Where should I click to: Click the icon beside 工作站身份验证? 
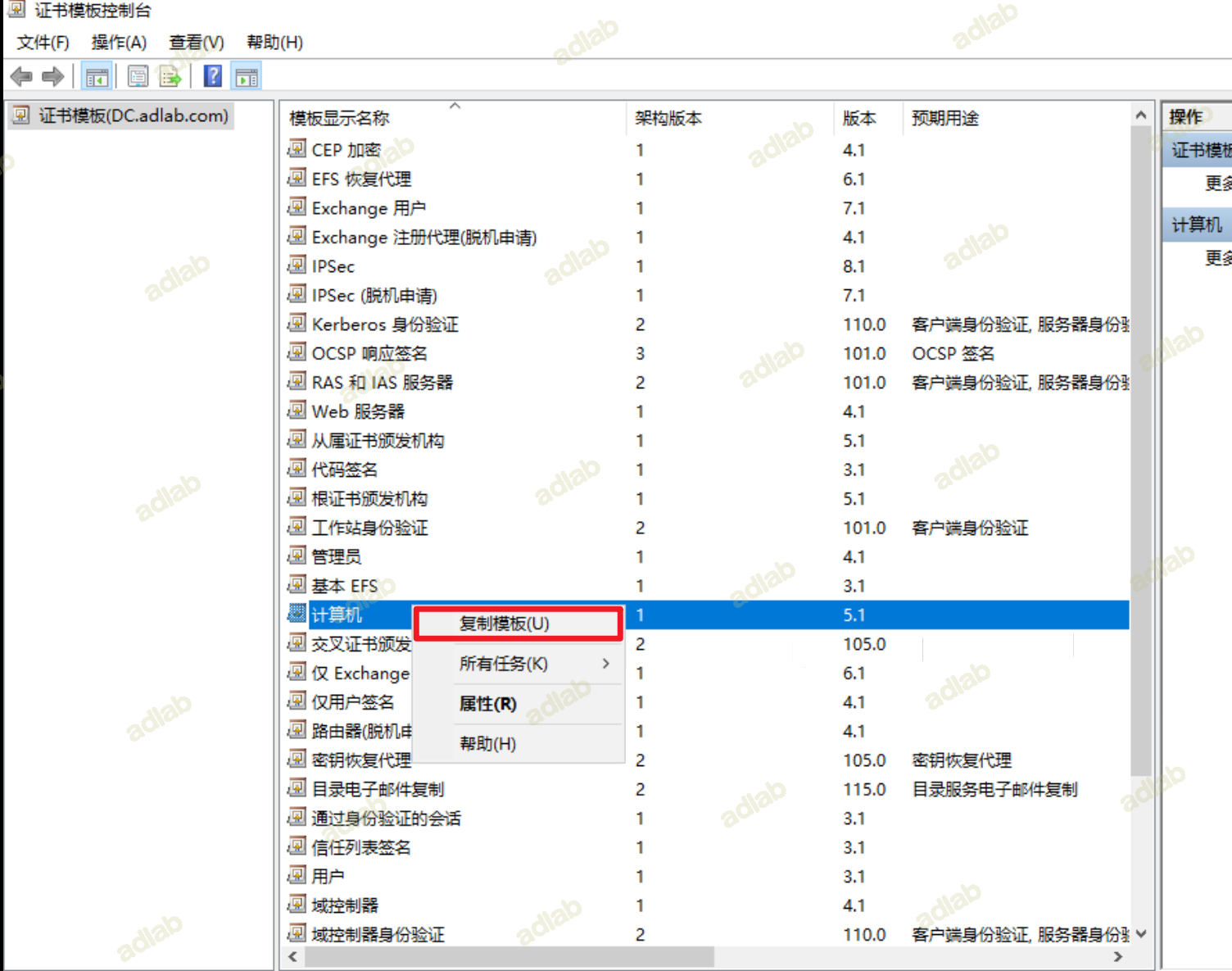coord(297,527)
